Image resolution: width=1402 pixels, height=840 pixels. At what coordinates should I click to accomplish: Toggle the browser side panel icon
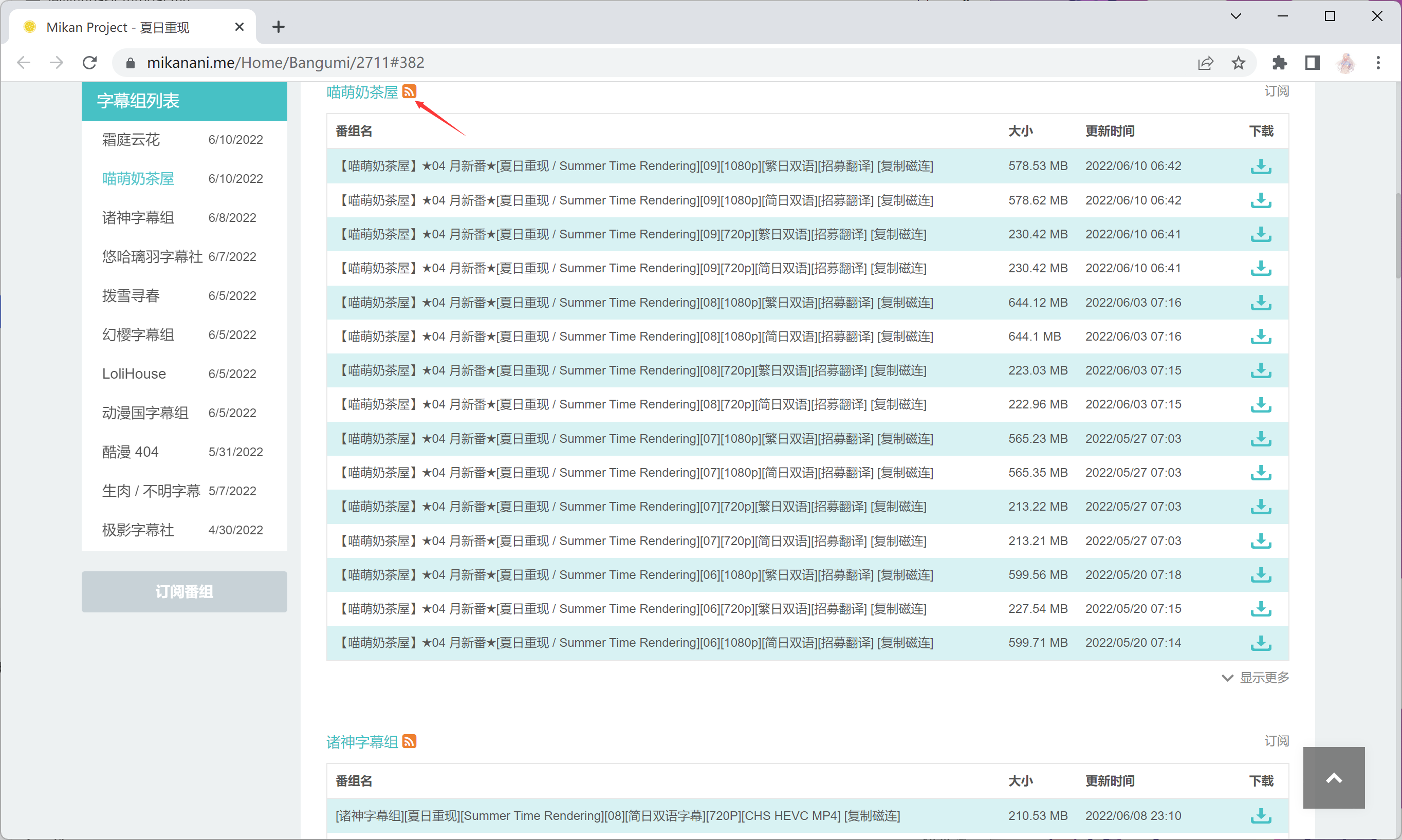(x=1312, y=62)
